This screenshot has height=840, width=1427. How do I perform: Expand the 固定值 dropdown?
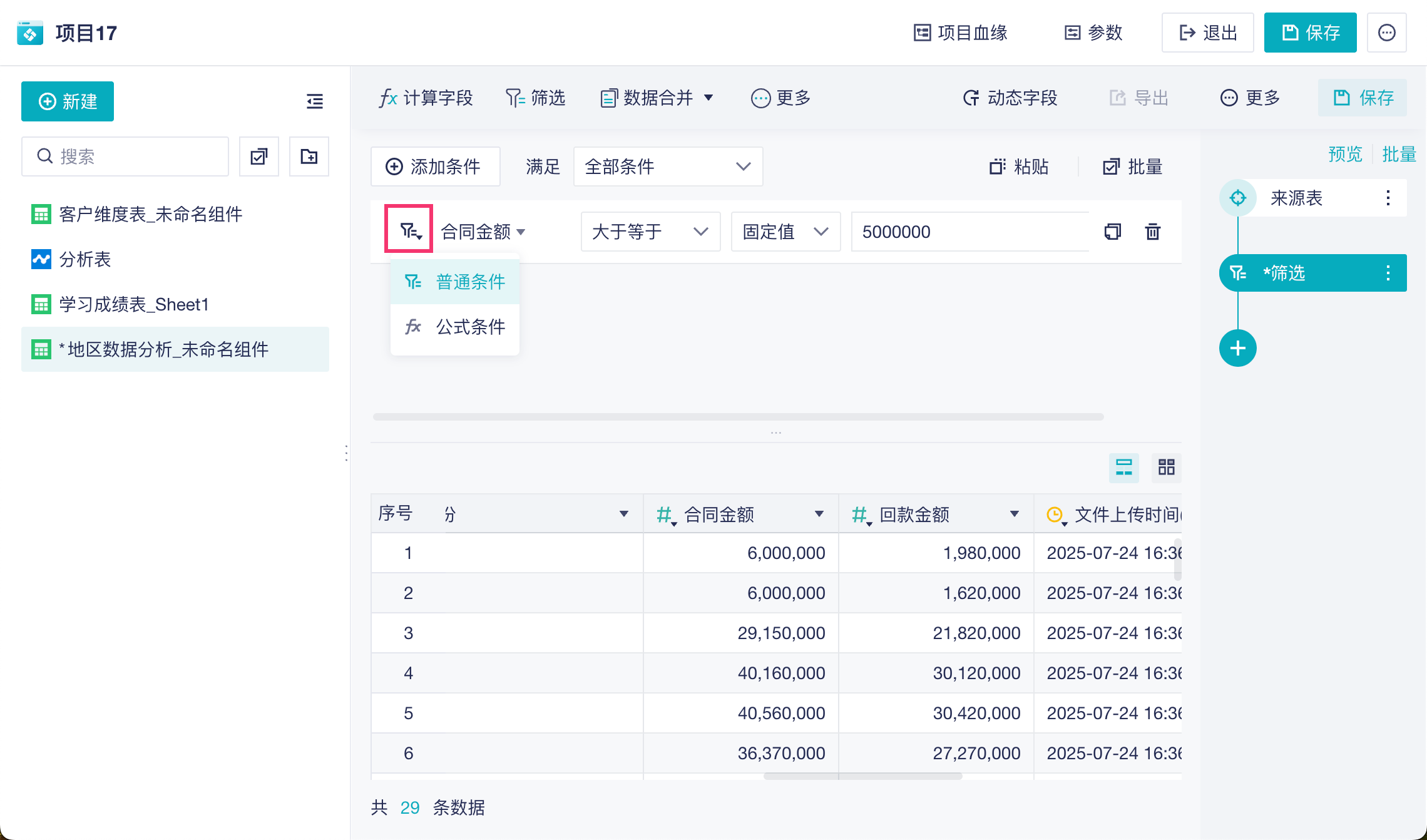(785, 232)
